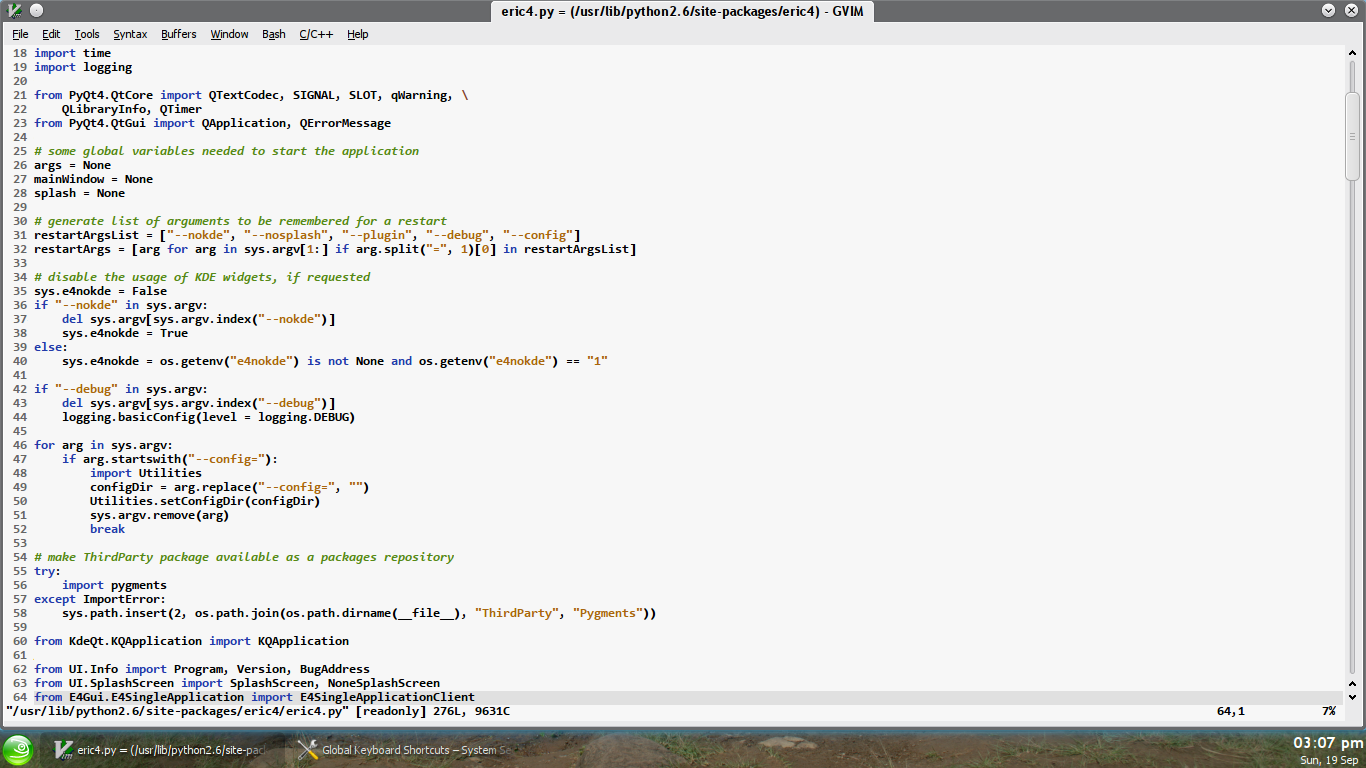Click the round on-all-desktops title bar button
The height and width of the screenshot is (768, 1366).
[x=36, y=10]
